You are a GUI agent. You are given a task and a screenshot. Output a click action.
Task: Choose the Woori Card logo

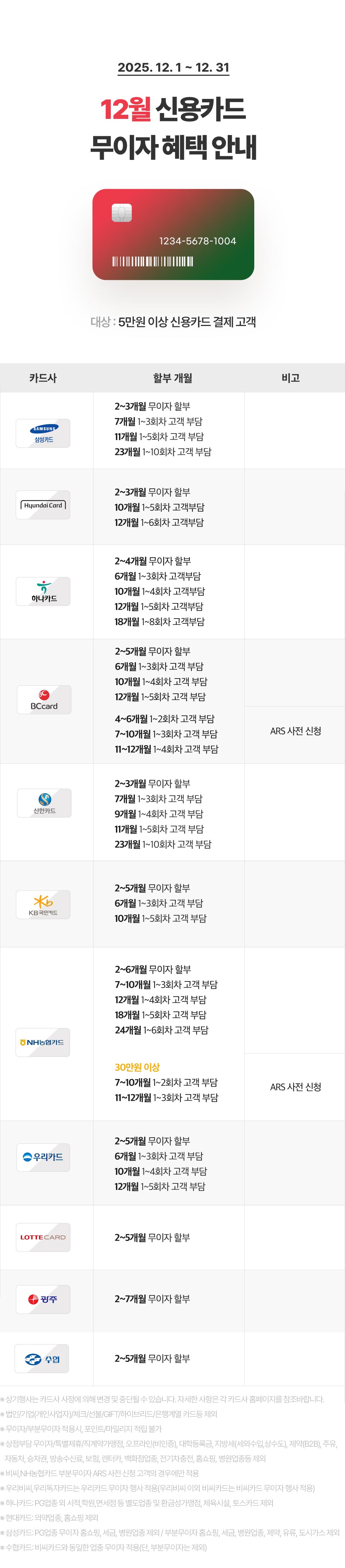(x=43, y=1157)
